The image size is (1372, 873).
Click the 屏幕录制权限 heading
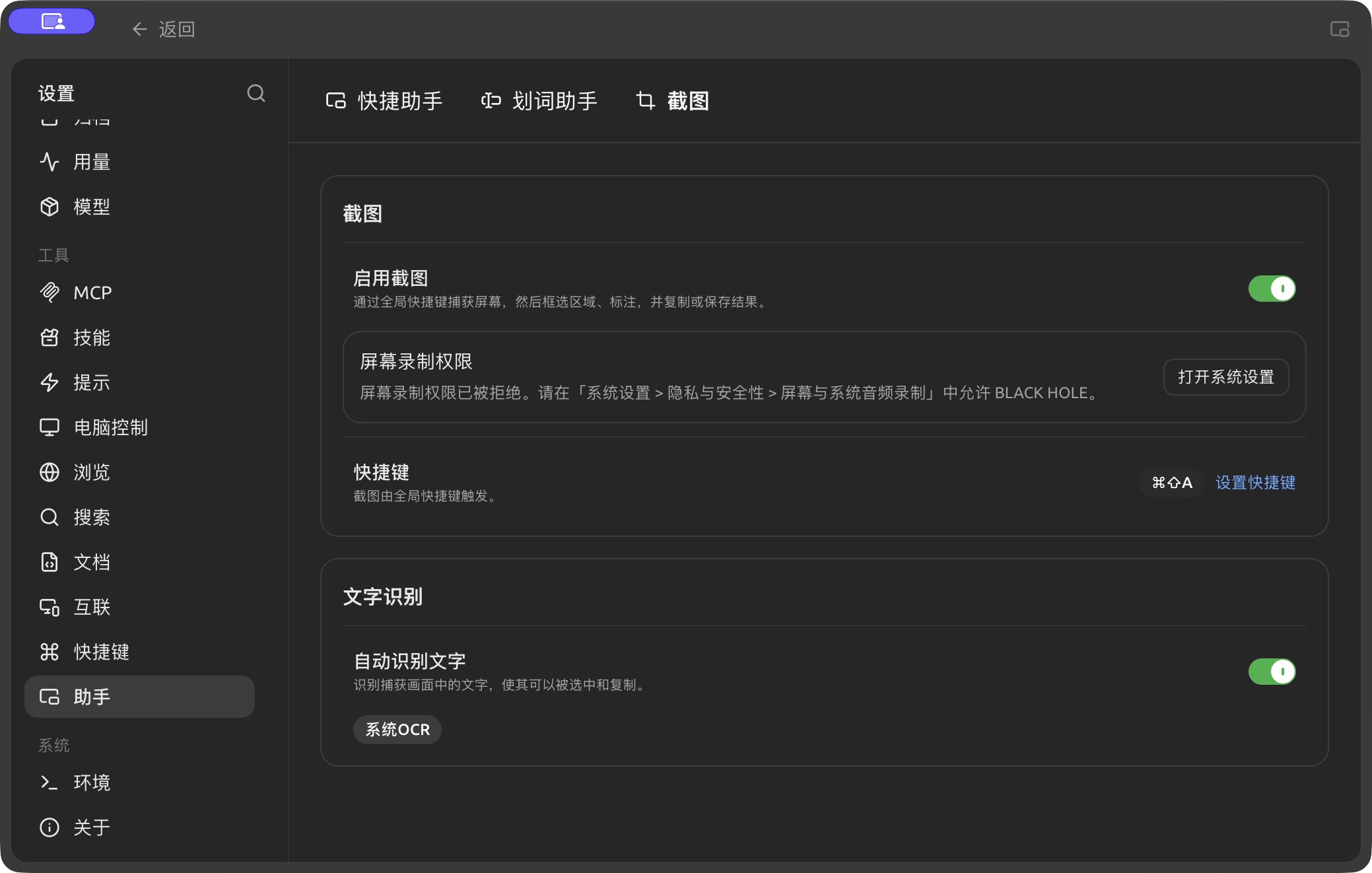tap(416, 361)
